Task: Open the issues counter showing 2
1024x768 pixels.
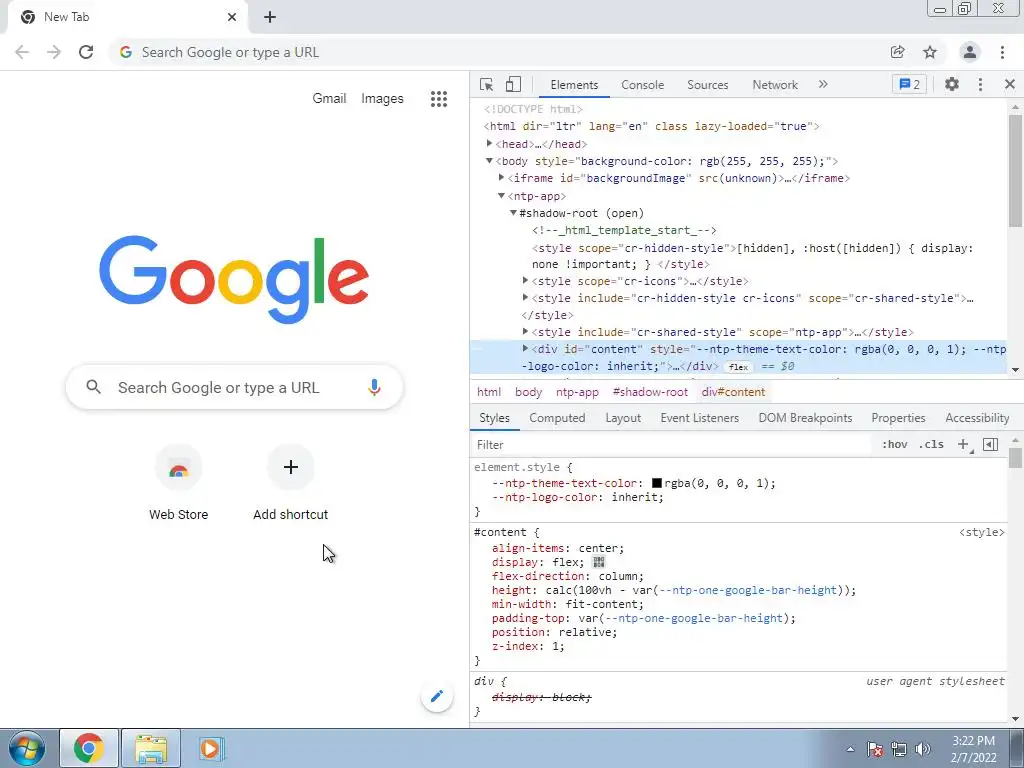Action: coord(909,84)
